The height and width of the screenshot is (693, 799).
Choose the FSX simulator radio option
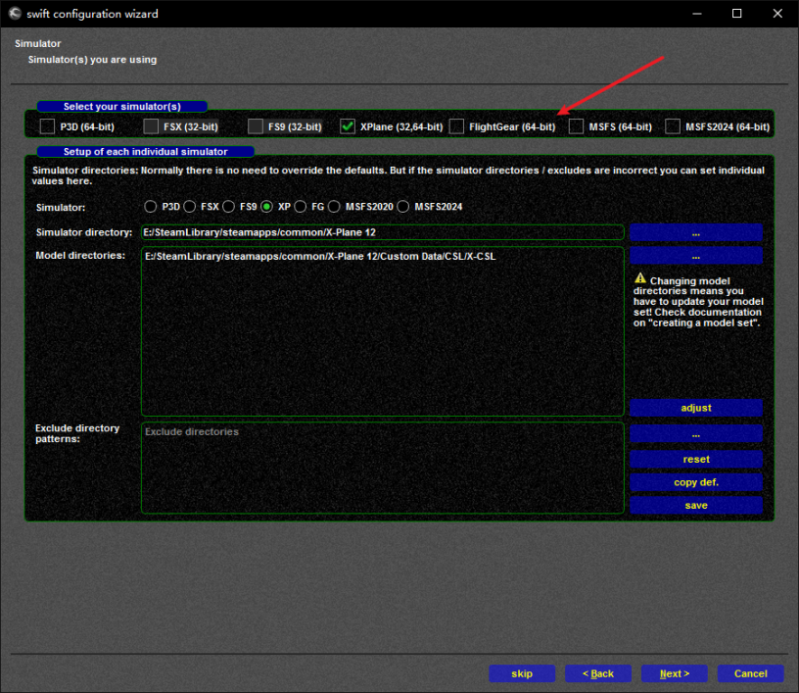190,207
